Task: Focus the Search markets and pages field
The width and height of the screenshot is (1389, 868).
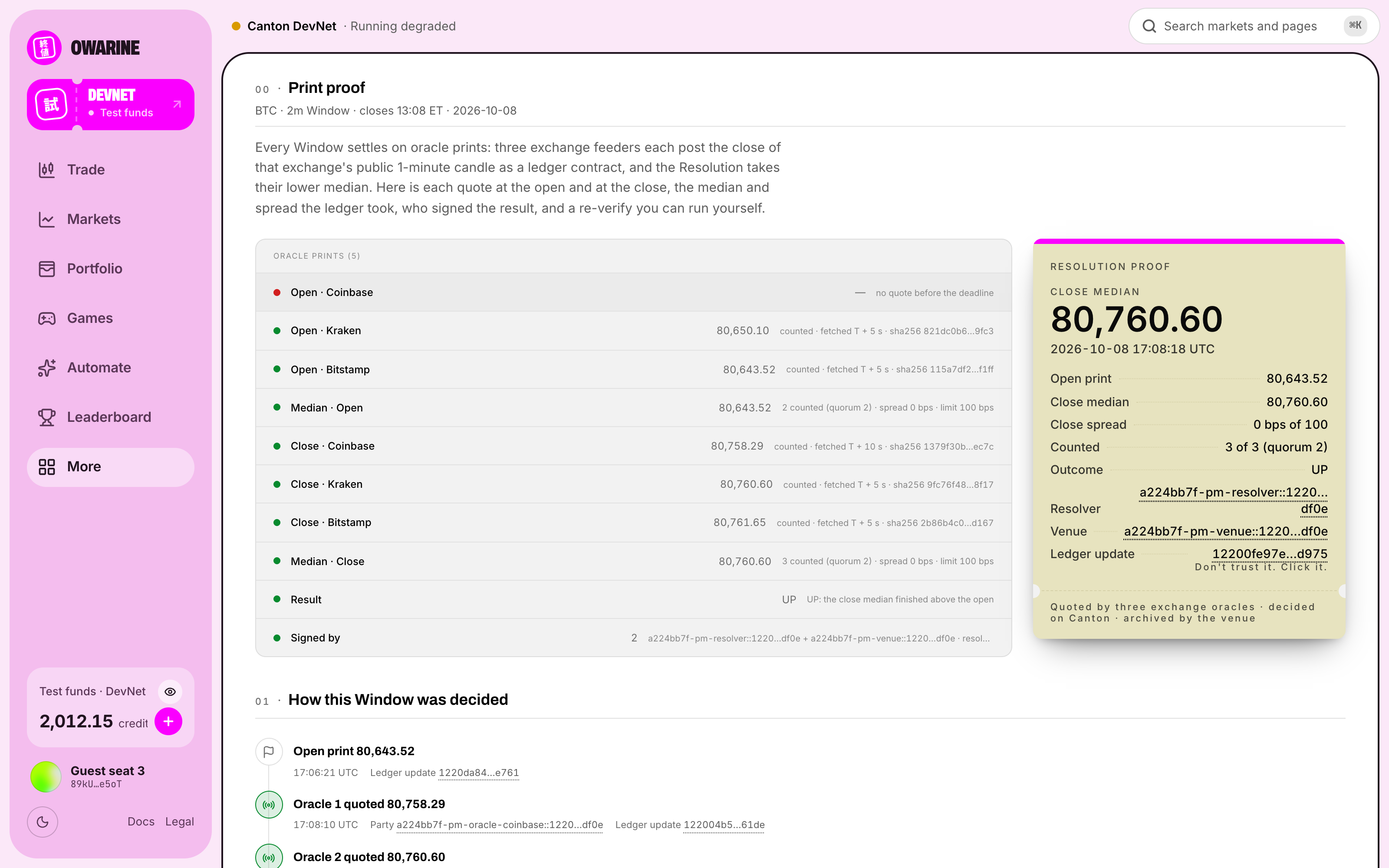Action: (1254, 26)
